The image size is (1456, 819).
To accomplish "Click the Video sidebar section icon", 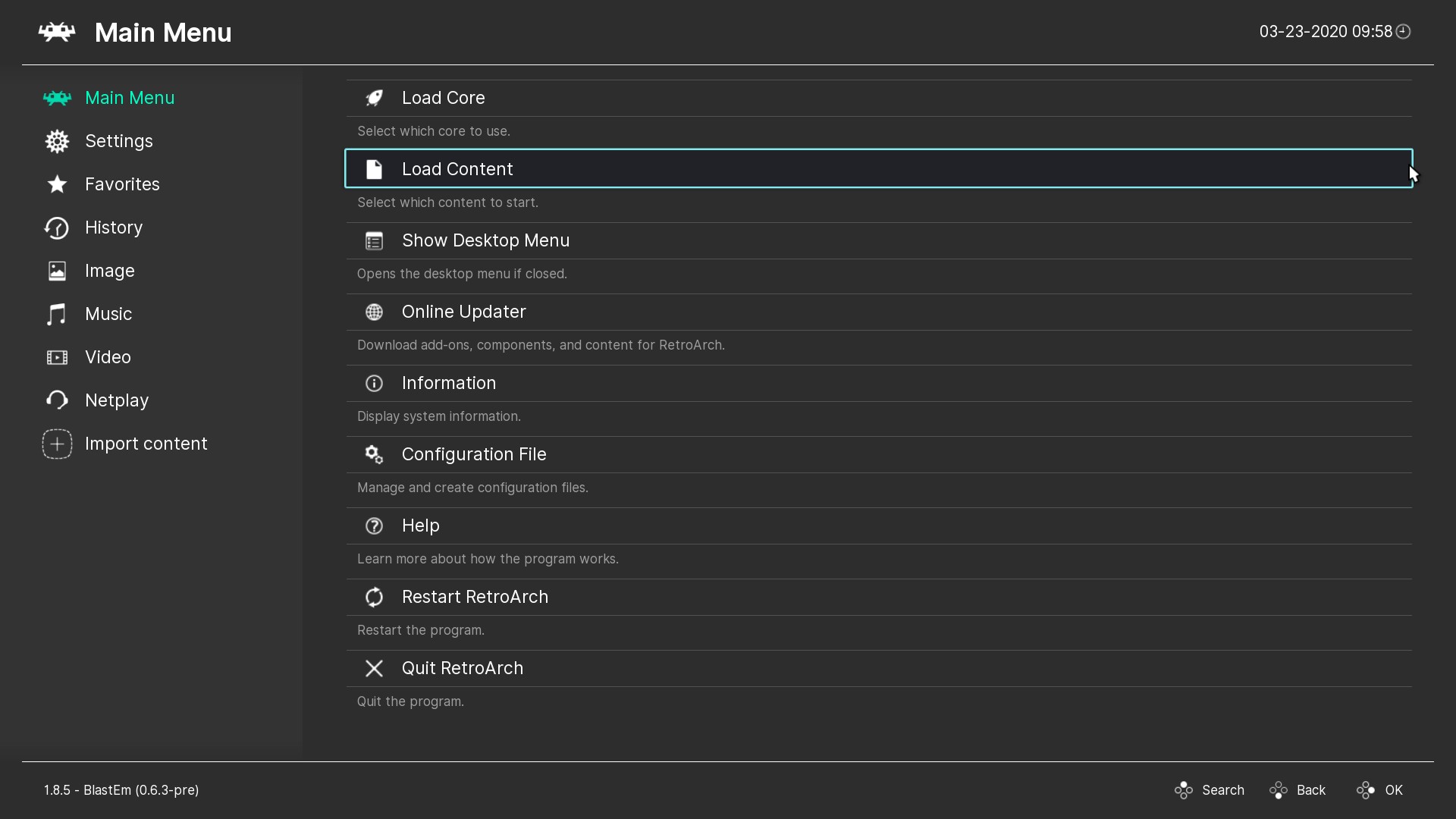I will click(x=57, y=357).
